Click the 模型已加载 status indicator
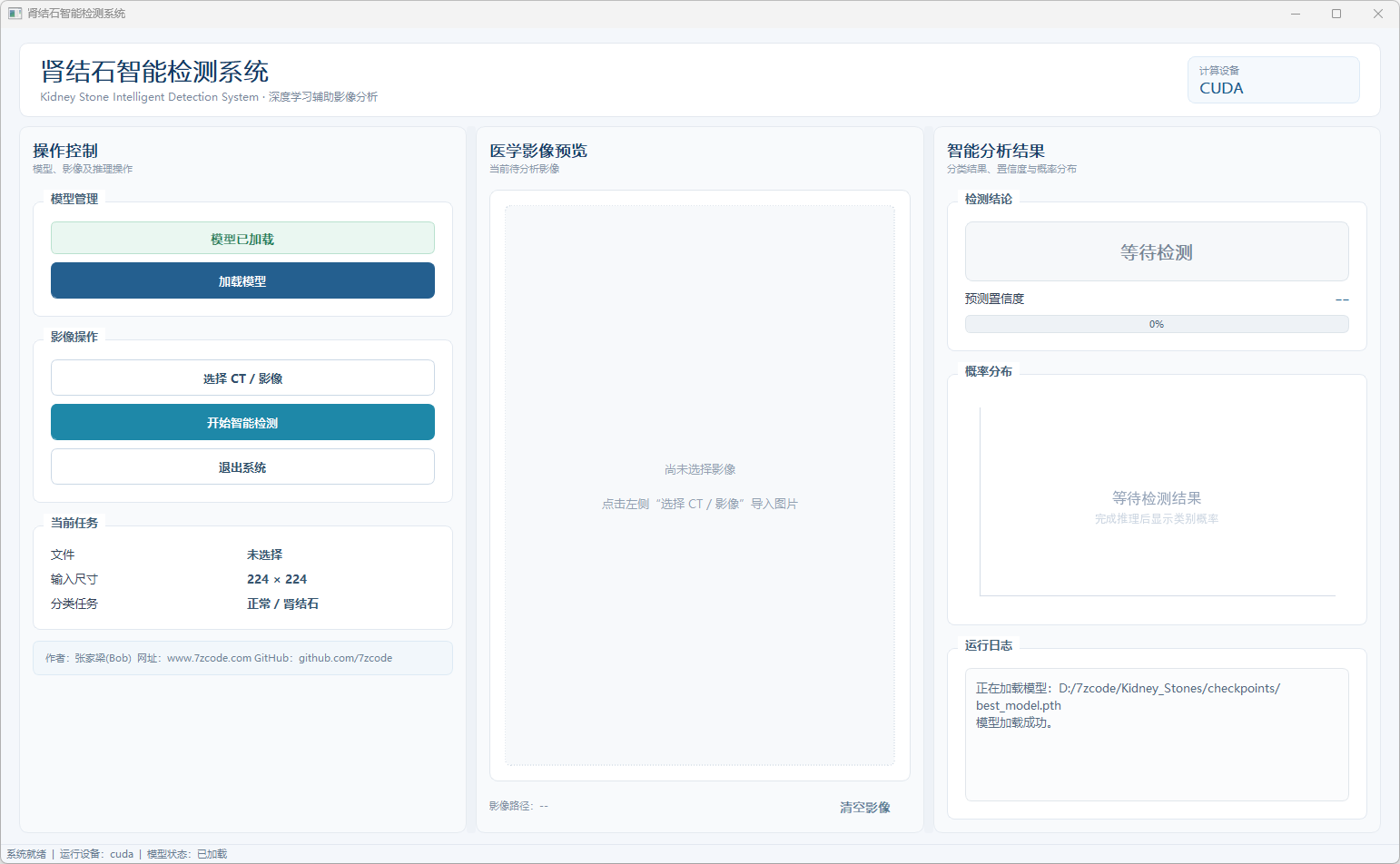 [x=242, y=239]
